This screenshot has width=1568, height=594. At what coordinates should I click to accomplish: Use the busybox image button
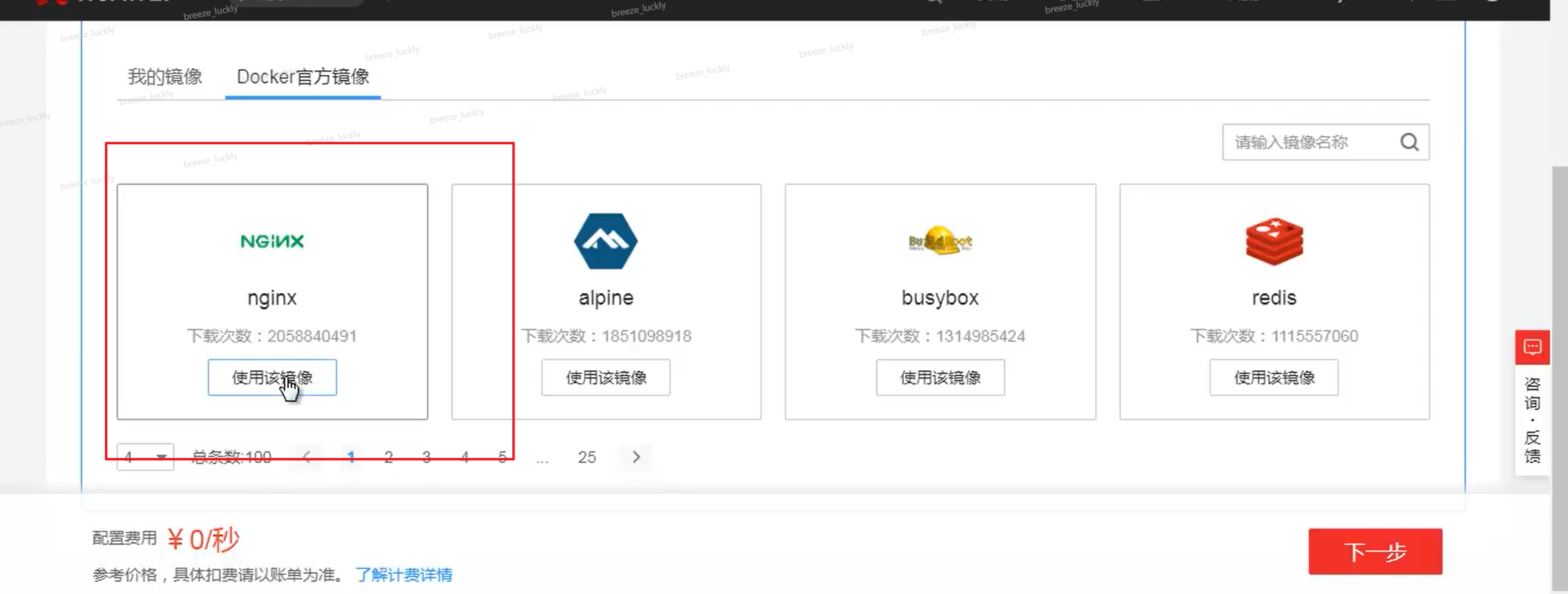[x=940, y=377]
